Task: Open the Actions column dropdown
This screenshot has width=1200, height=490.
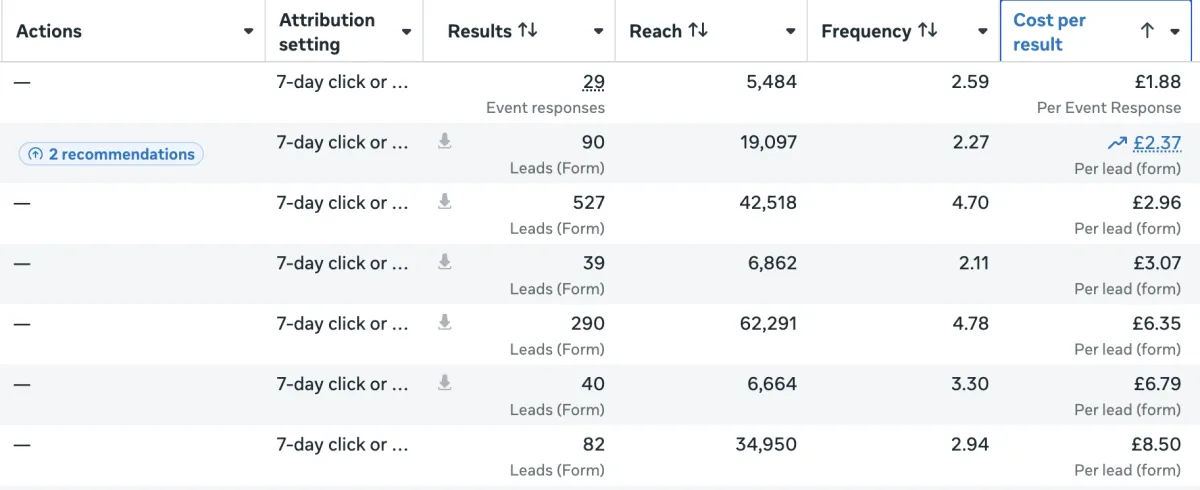Action: (x=248, y=31)
